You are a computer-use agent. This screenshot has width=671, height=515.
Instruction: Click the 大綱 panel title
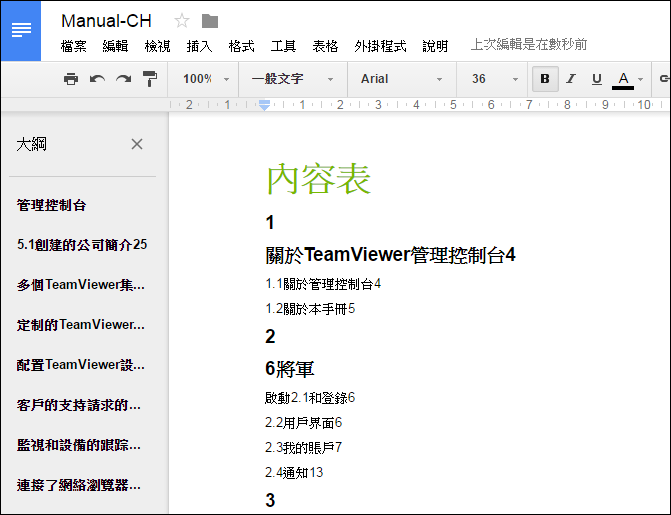point(31,144)
